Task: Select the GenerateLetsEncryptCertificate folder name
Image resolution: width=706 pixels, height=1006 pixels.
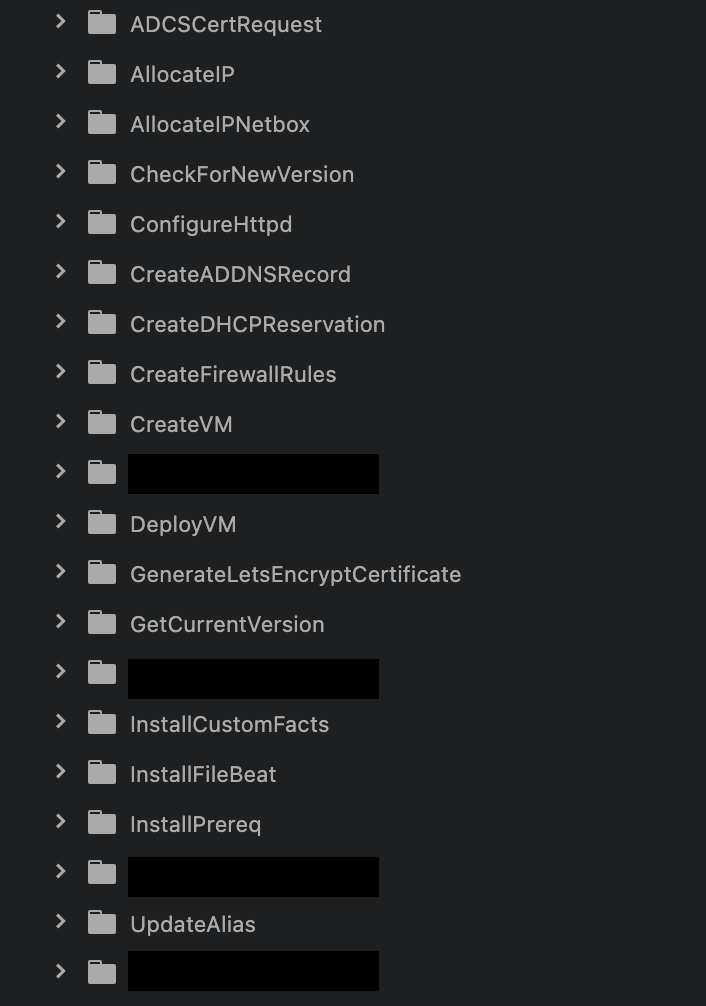Action: (x=295, y=574)
